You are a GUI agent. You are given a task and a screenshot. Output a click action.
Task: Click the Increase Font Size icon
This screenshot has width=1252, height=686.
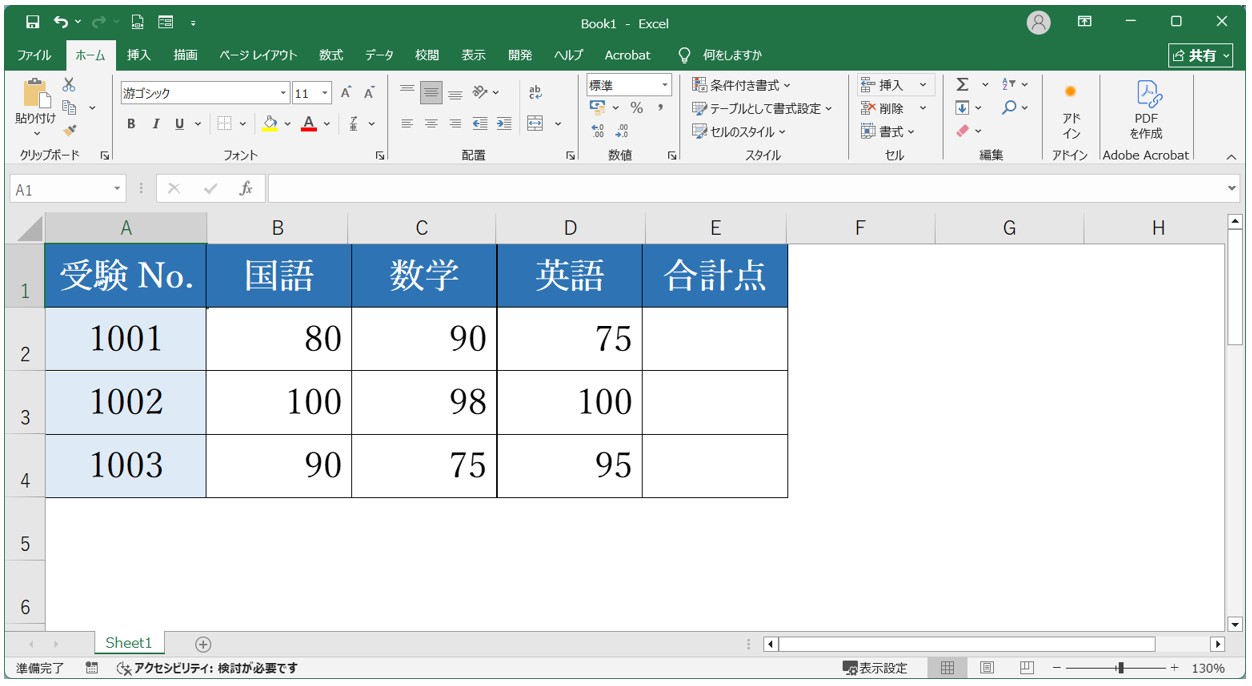click(x=346, y=93)
